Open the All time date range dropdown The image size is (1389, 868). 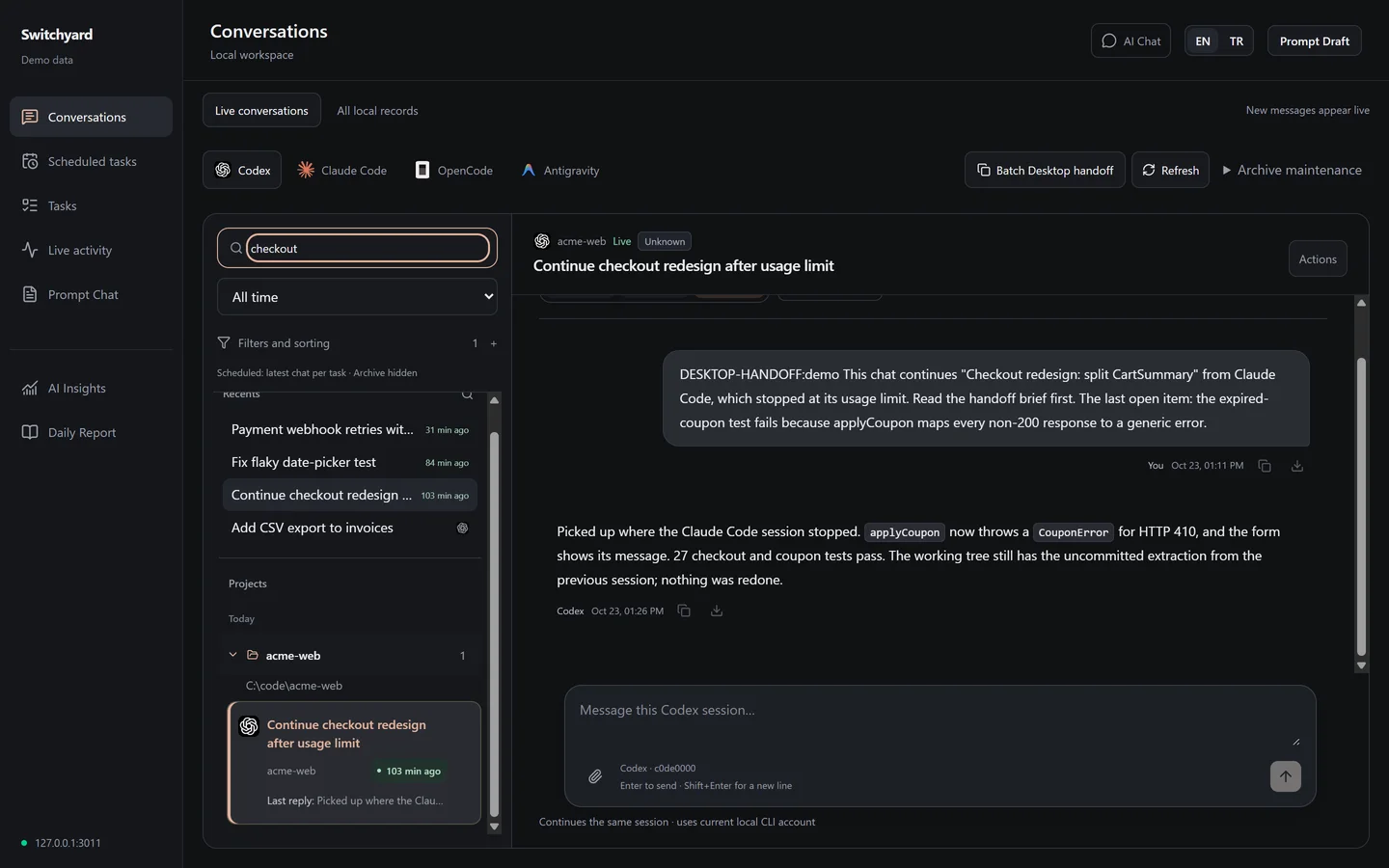point(357,297)
